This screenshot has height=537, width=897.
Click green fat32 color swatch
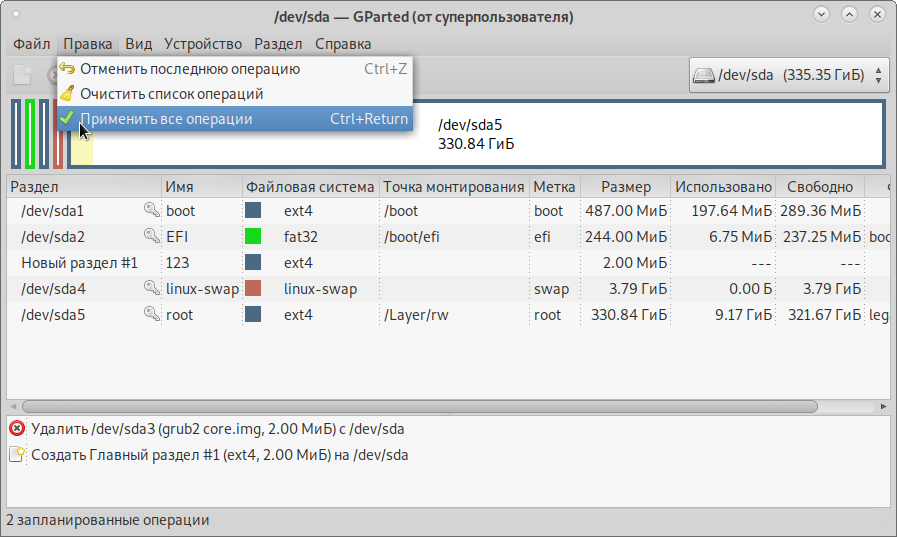click(253, 236)
